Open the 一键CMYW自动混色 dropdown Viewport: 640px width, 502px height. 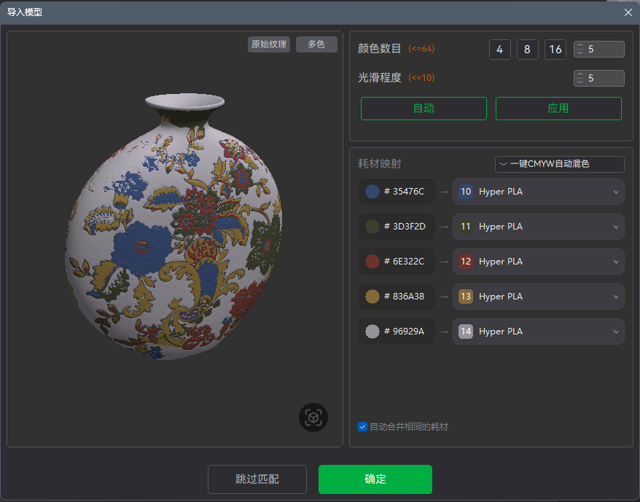560,164
